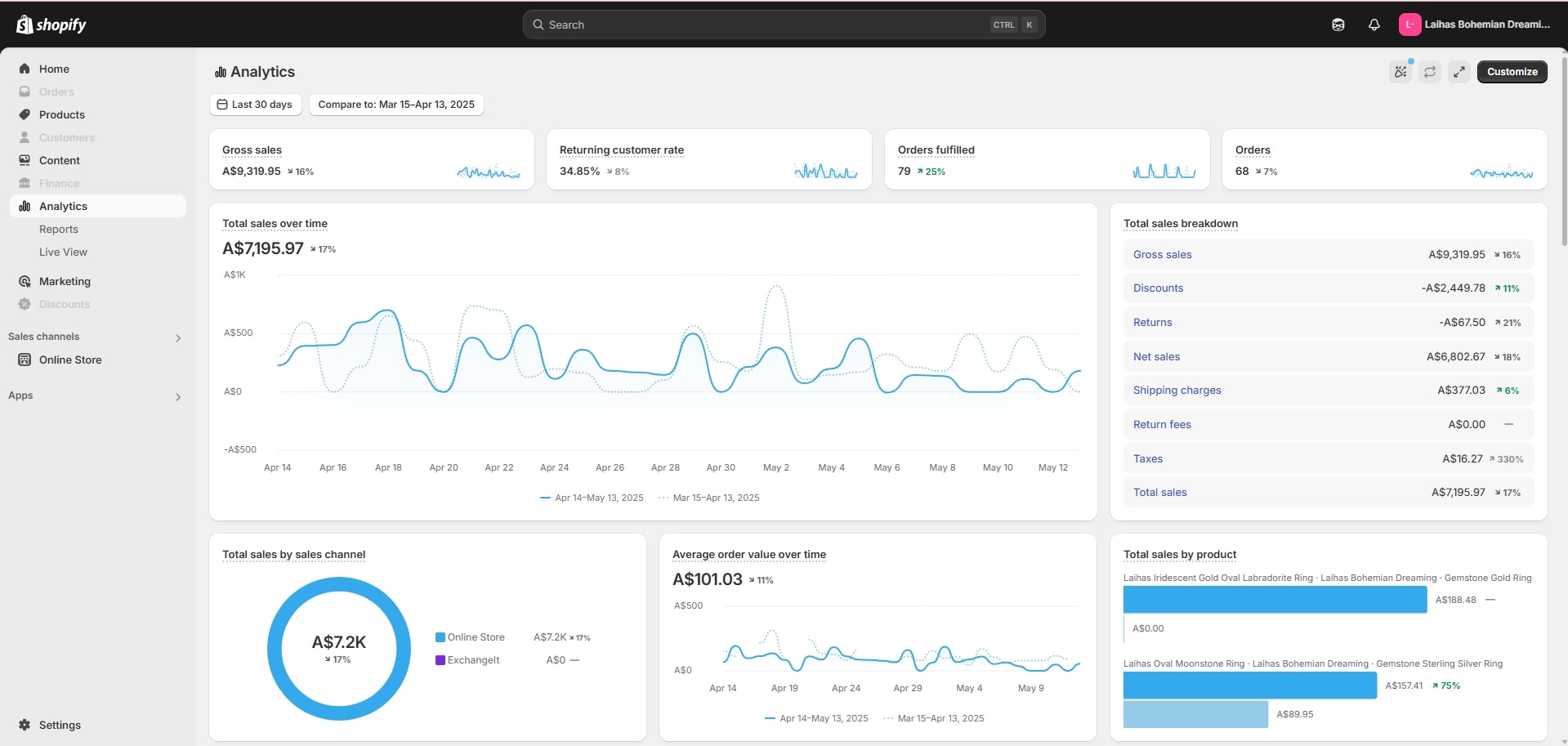Click the Online Store icon in sidebar
This screenshot has height=746, width=1568.
[25, 360]
